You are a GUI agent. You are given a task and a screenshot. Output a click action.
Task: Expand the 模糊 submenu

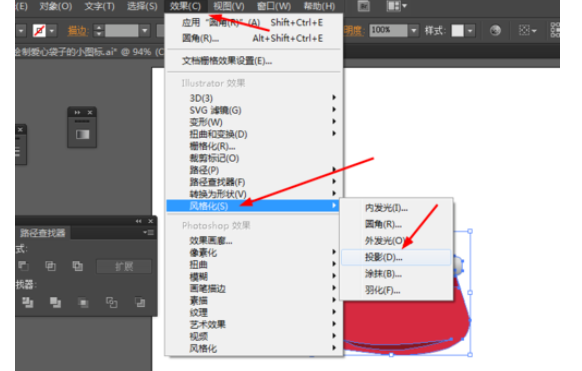coord(253,276)
